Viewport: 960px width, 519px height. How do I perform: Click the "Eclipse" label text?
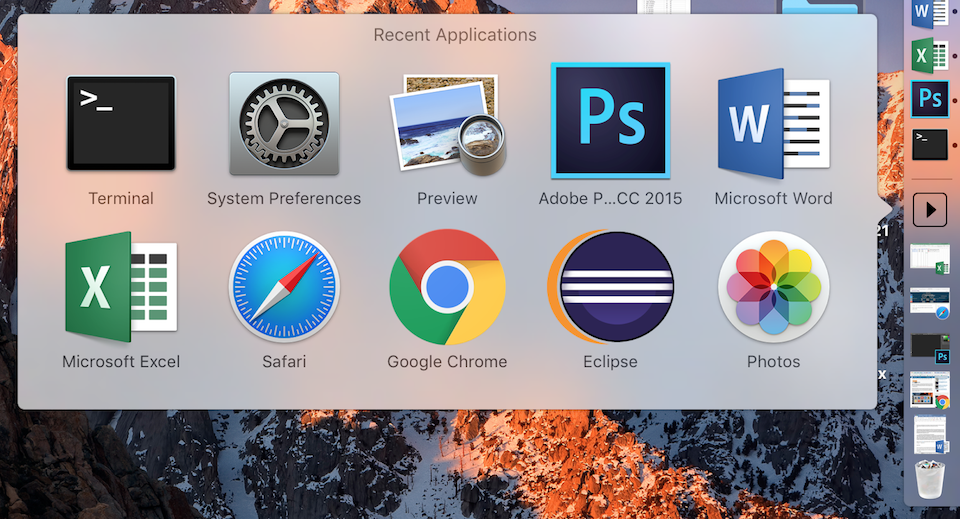click(610, 362)
